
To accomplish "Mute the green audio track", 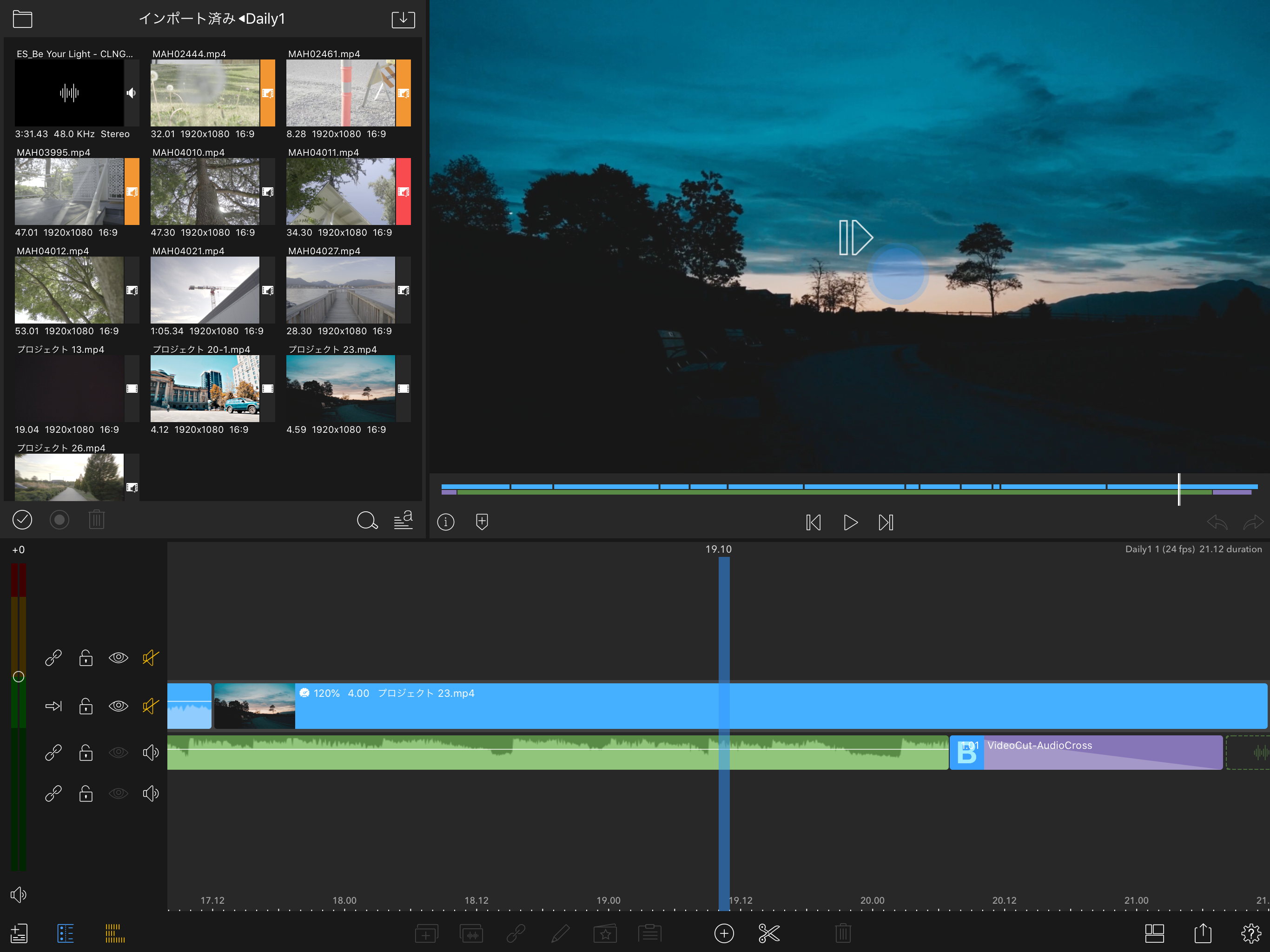I will pos(151,753).
